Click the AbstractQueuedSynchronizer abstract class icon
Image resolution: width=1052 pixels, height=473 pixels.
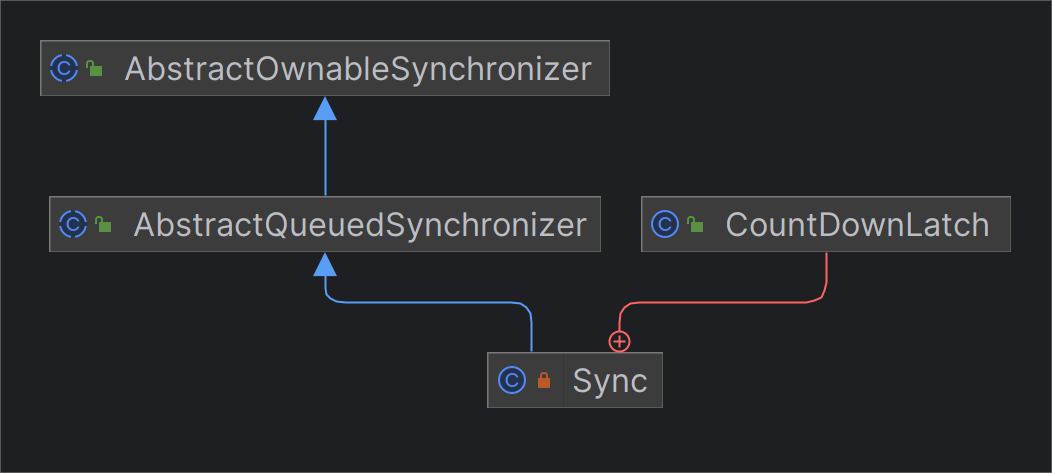point(73,224)
